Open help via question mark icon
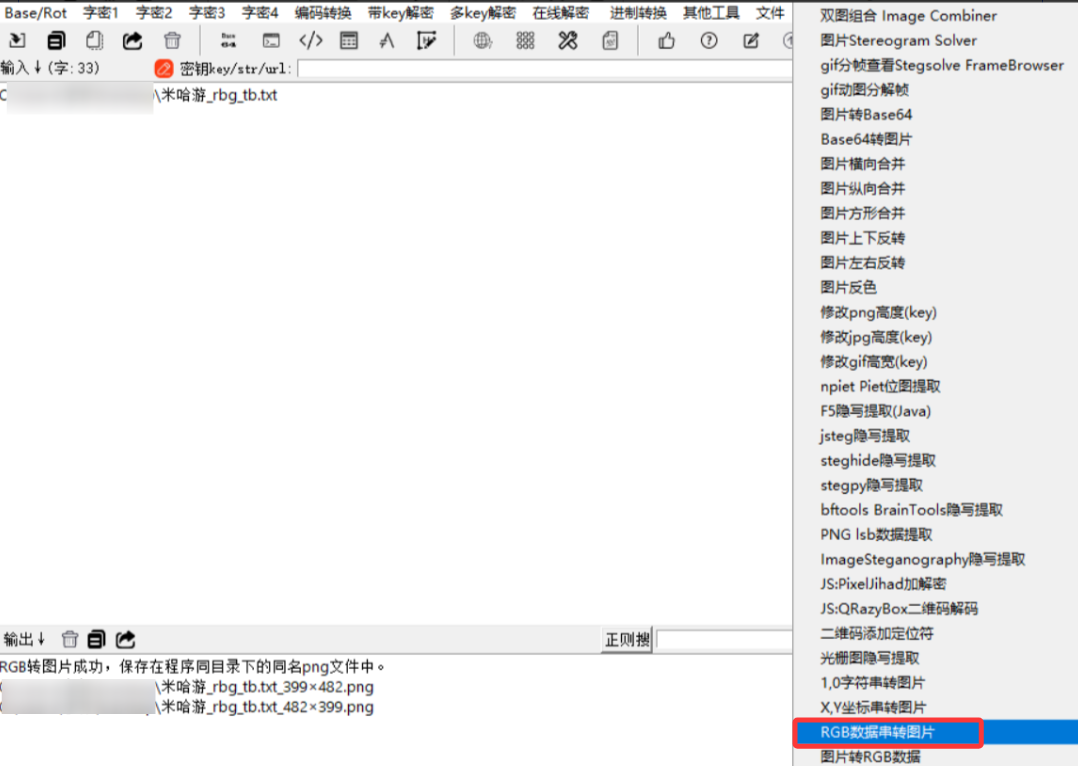Screen dimensions: 1078x766 coord(709,41)
